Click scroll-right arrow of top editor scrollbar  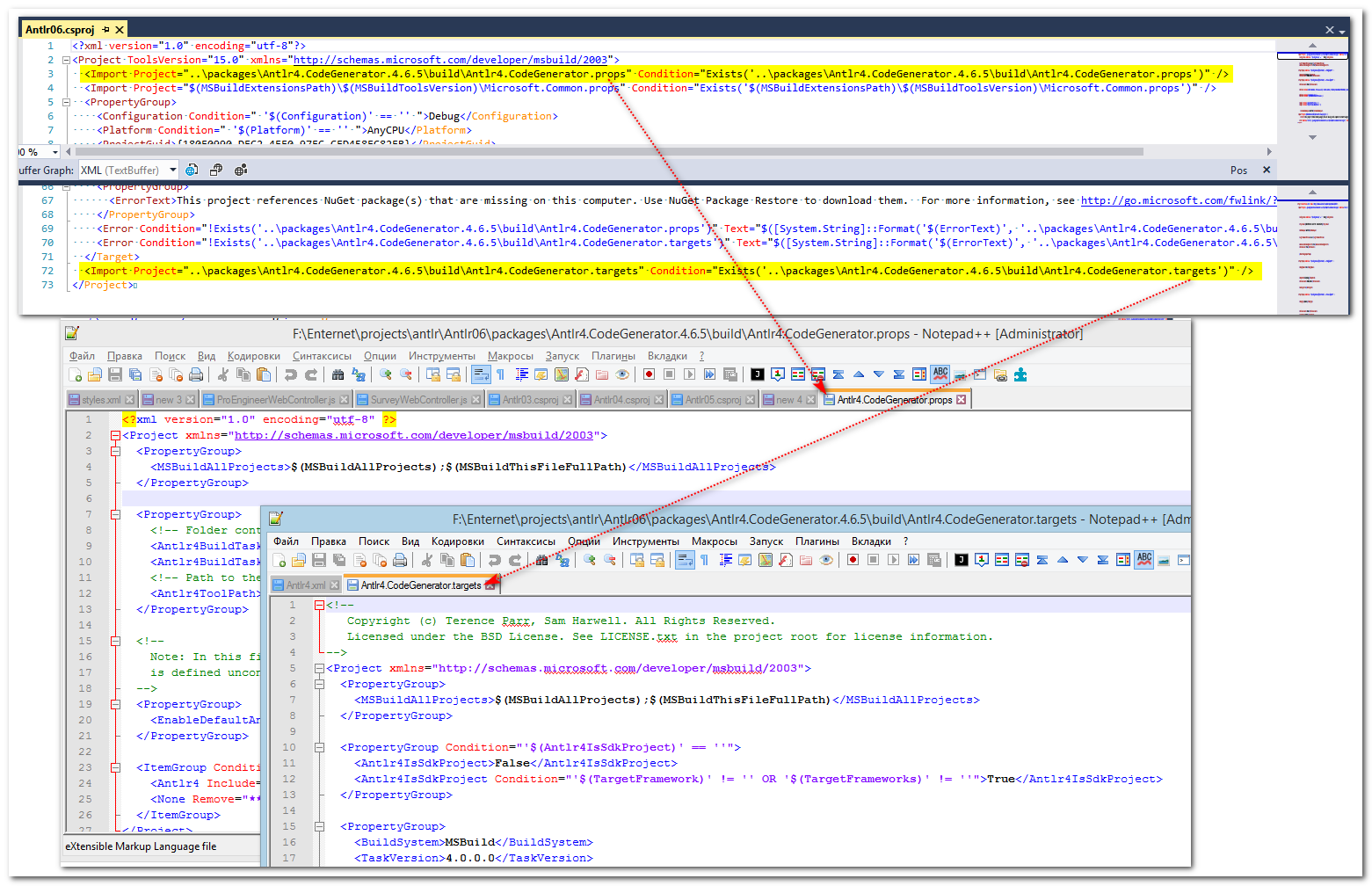(1269, 152)
